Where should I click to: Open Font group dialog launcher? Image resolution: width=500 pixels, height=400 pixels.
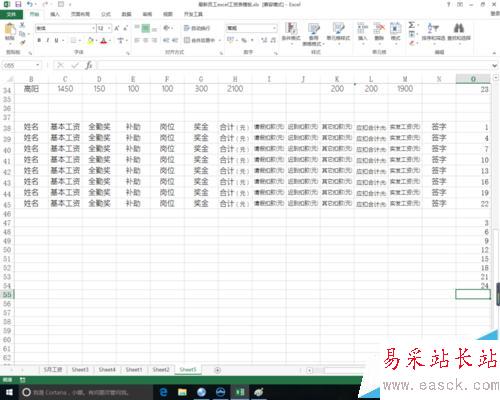127,53
